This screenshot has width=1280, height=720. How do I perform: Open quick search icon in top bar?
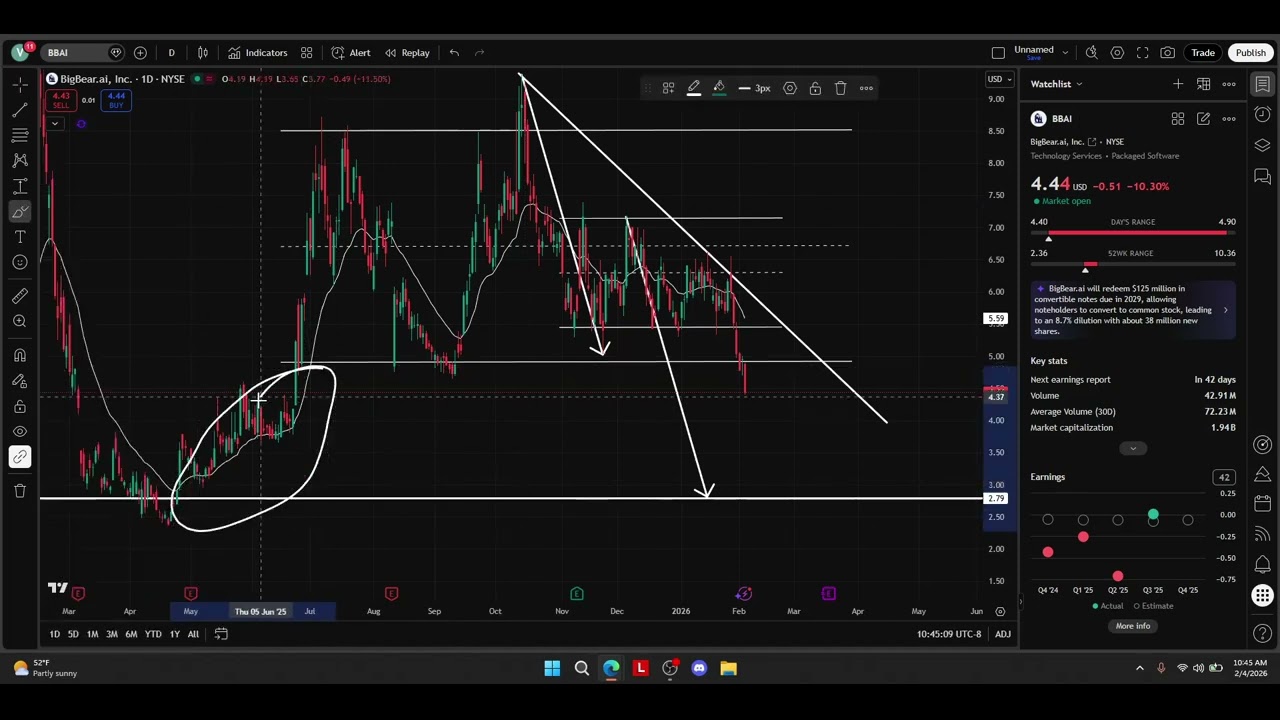pos(1092,53)
